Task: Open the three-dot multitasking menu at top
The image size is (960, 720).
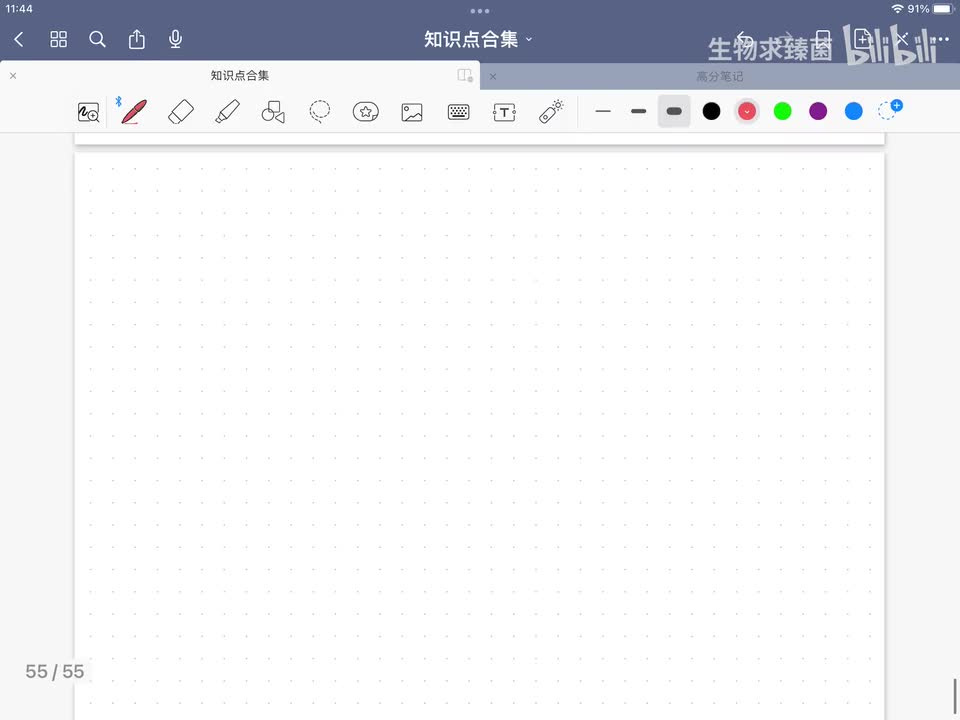Action: click(x=480, y=11)
